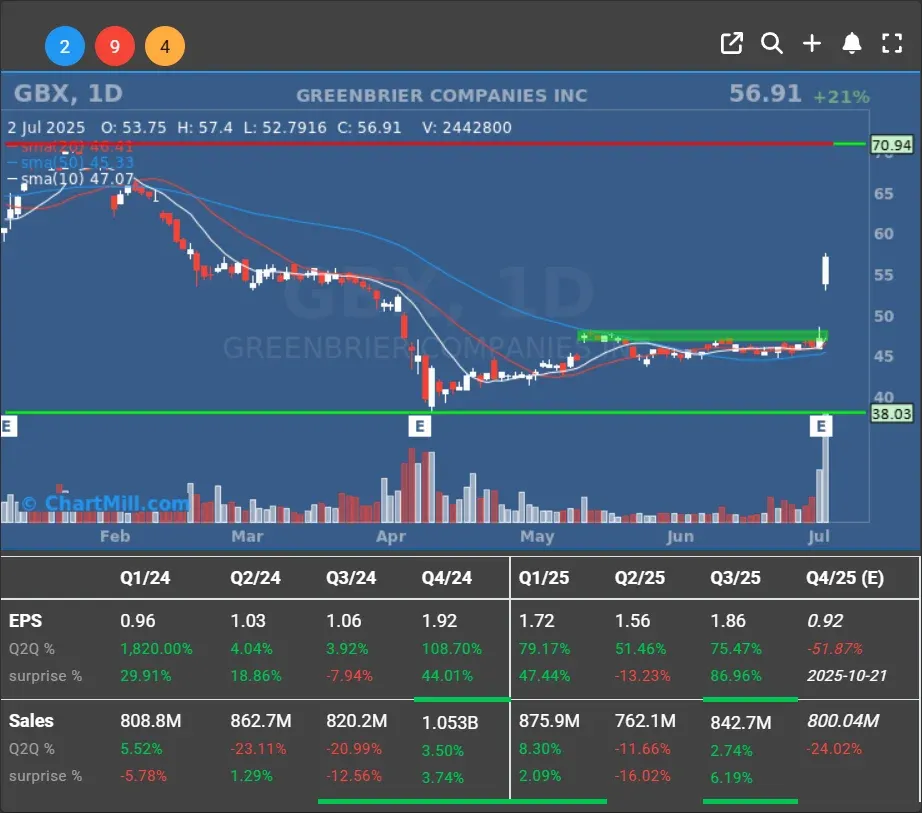Click the +21% change value
Screen dimensions: 922x813
(841, 96)
